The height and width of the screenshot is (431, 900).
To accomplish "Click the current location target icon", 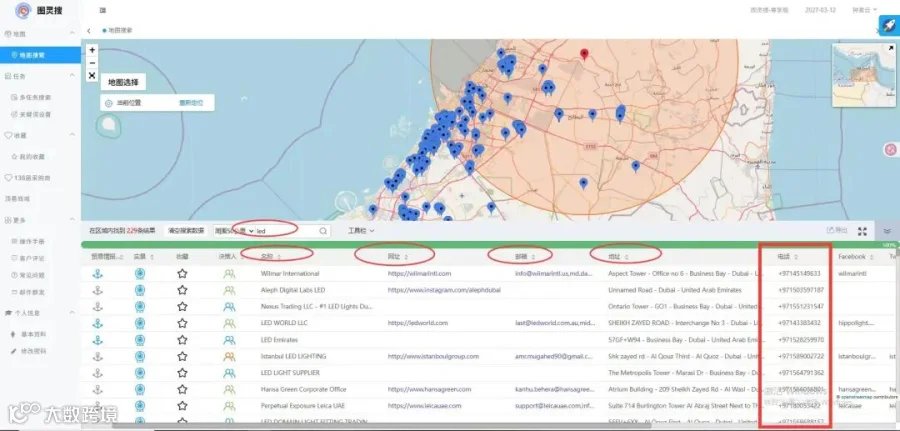I will (108, 103).
